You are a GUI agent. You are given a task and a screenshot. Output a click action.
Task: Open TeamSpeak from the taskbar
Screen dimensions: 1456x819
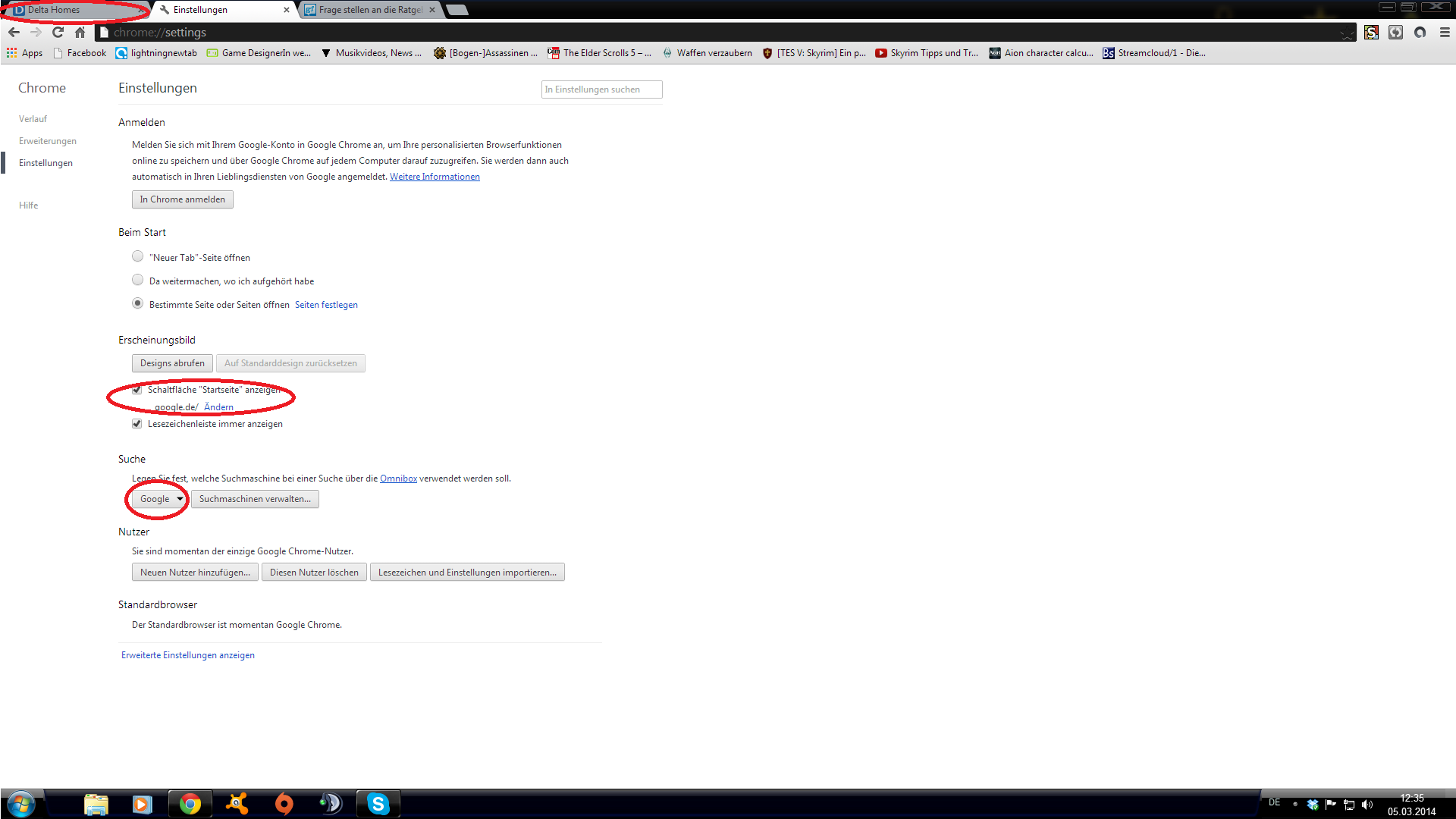[x=331, y=804]
